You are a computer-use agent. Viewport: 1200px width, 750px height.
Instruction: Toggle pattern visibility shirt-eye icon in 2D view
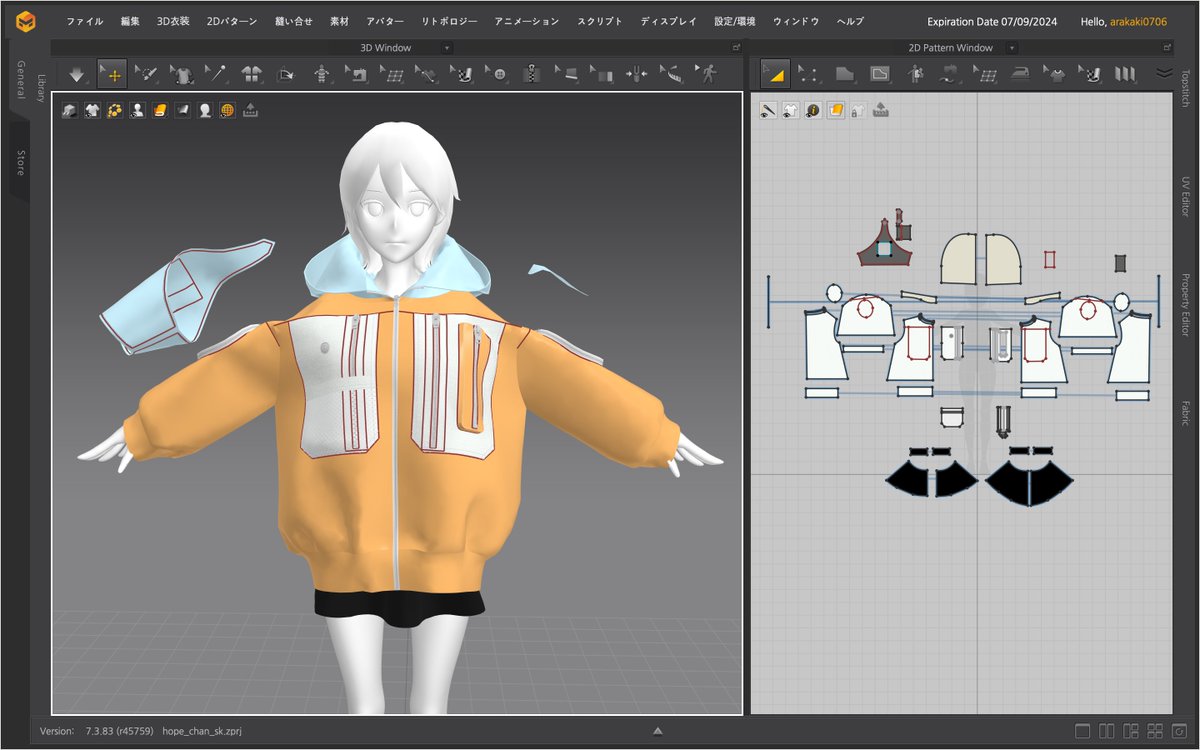pyautogui.click(x=790, y=110)
